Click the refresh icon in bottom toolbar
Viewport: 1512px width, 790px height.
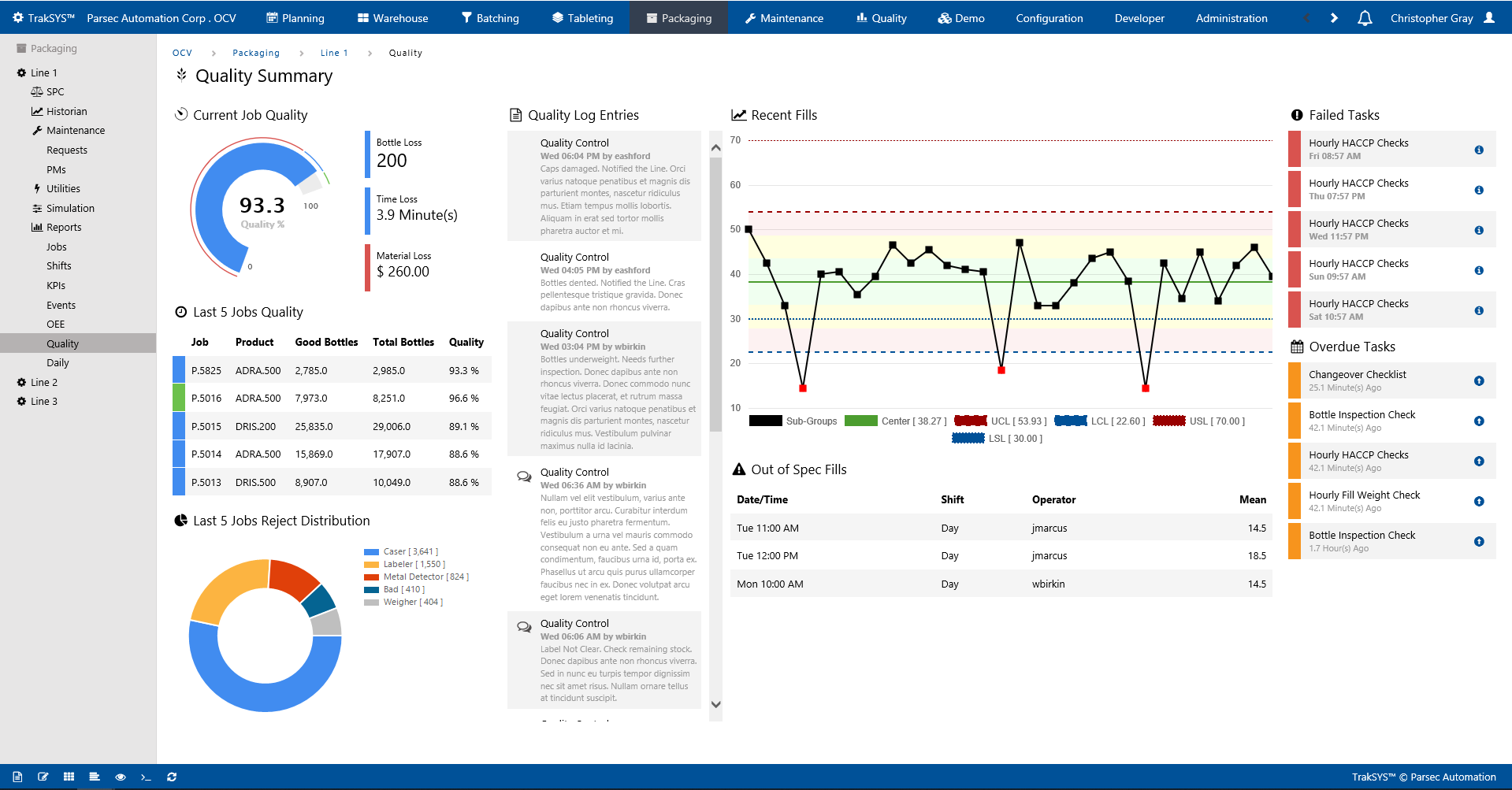tap(172, 777)
